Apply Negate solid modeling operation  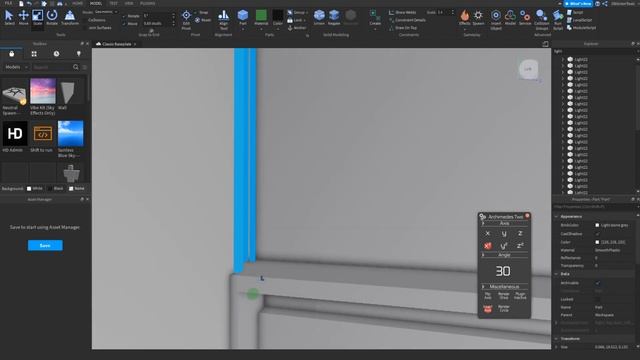click(334, 18)
